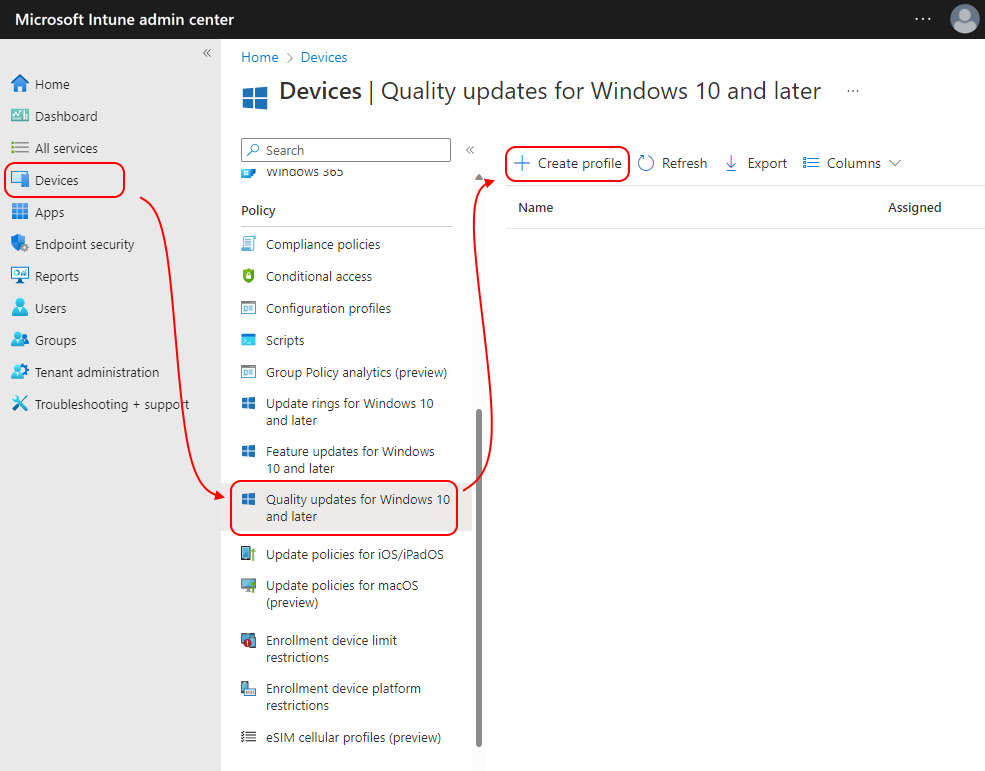Open the Columns dropdown

click(x=852, y=162)
